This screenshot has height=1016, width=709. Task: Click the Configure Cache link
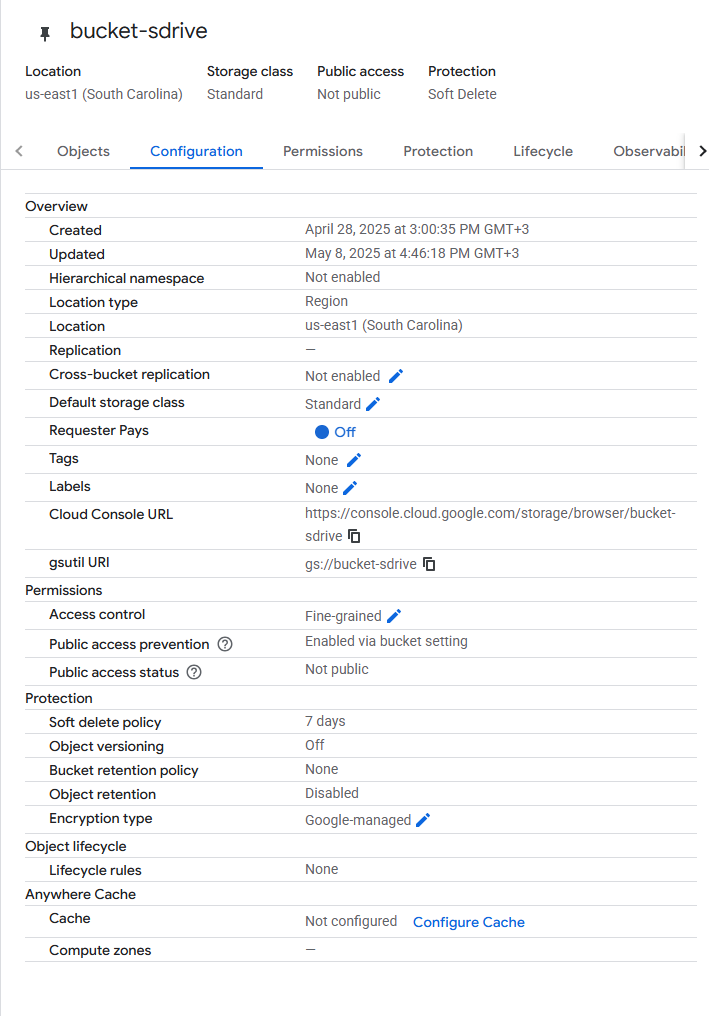(x=468, y=922)
